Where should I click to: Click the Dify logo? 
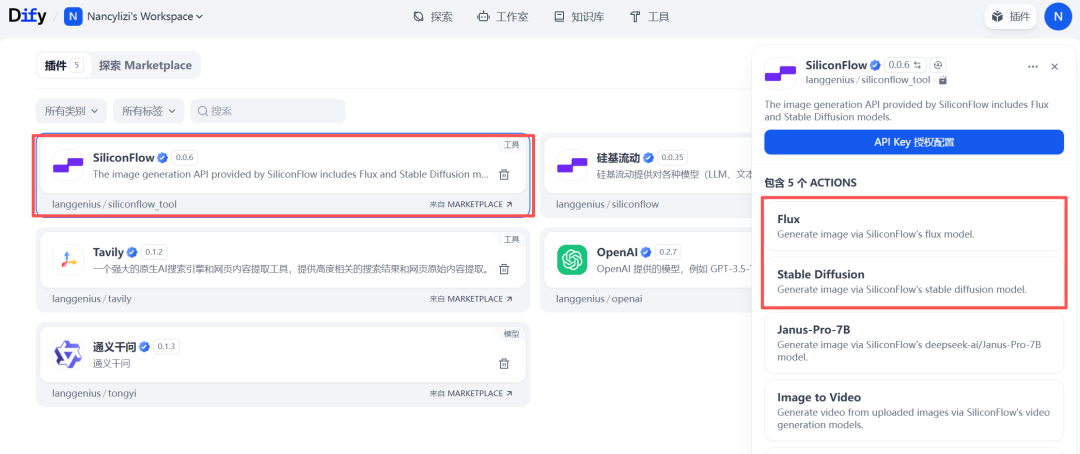click(28, 16)
